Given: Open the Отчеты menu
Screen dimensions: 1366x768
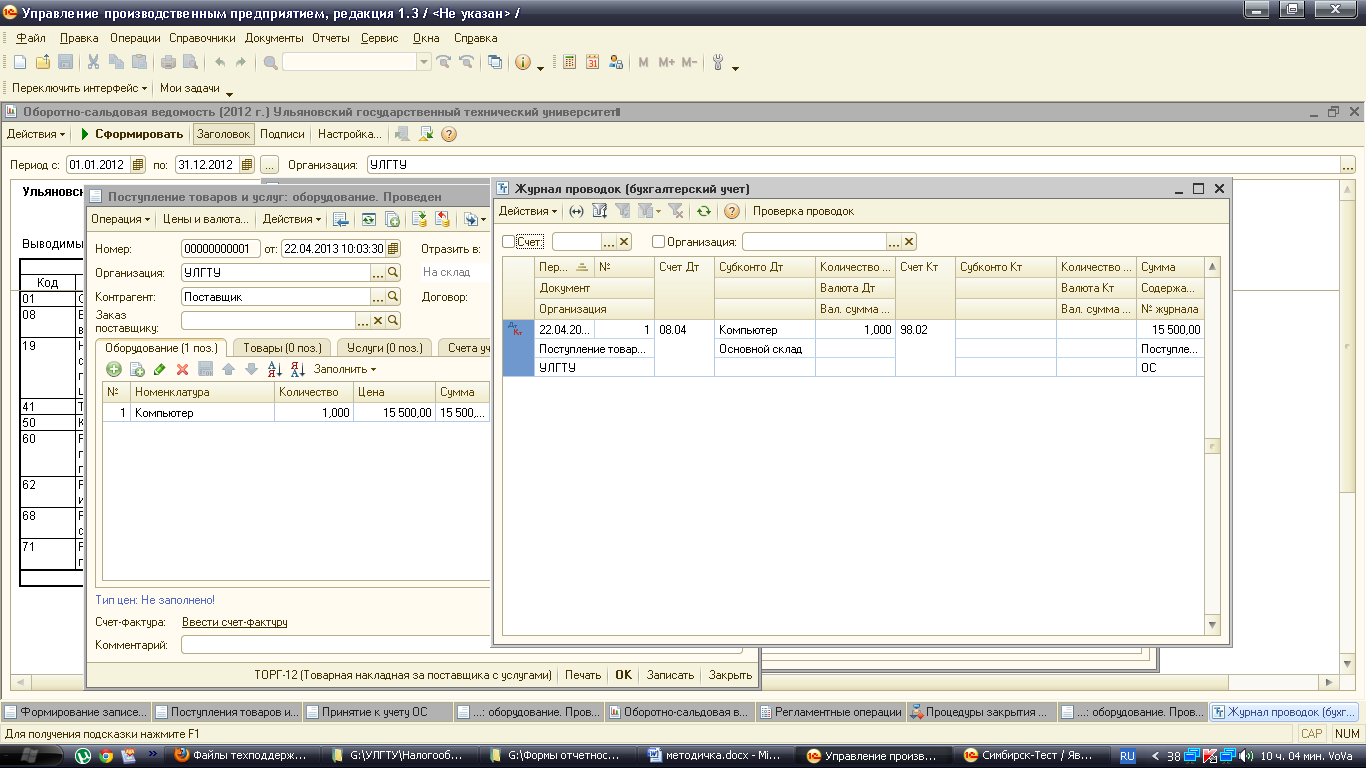Looking at the screenshot, I should click(x=331, y=38).
